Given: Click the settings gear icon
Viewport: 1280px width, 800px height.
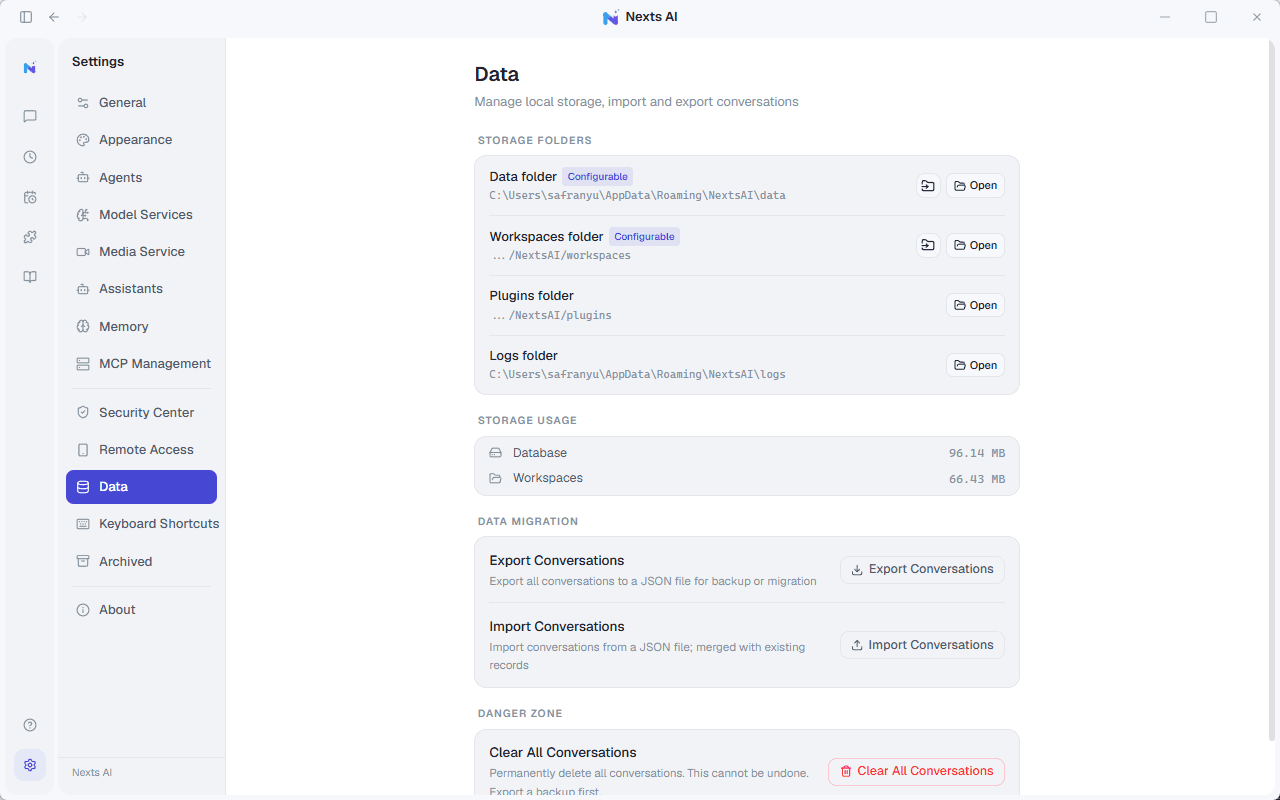Looking at the screenshot, I should point(30,765).
